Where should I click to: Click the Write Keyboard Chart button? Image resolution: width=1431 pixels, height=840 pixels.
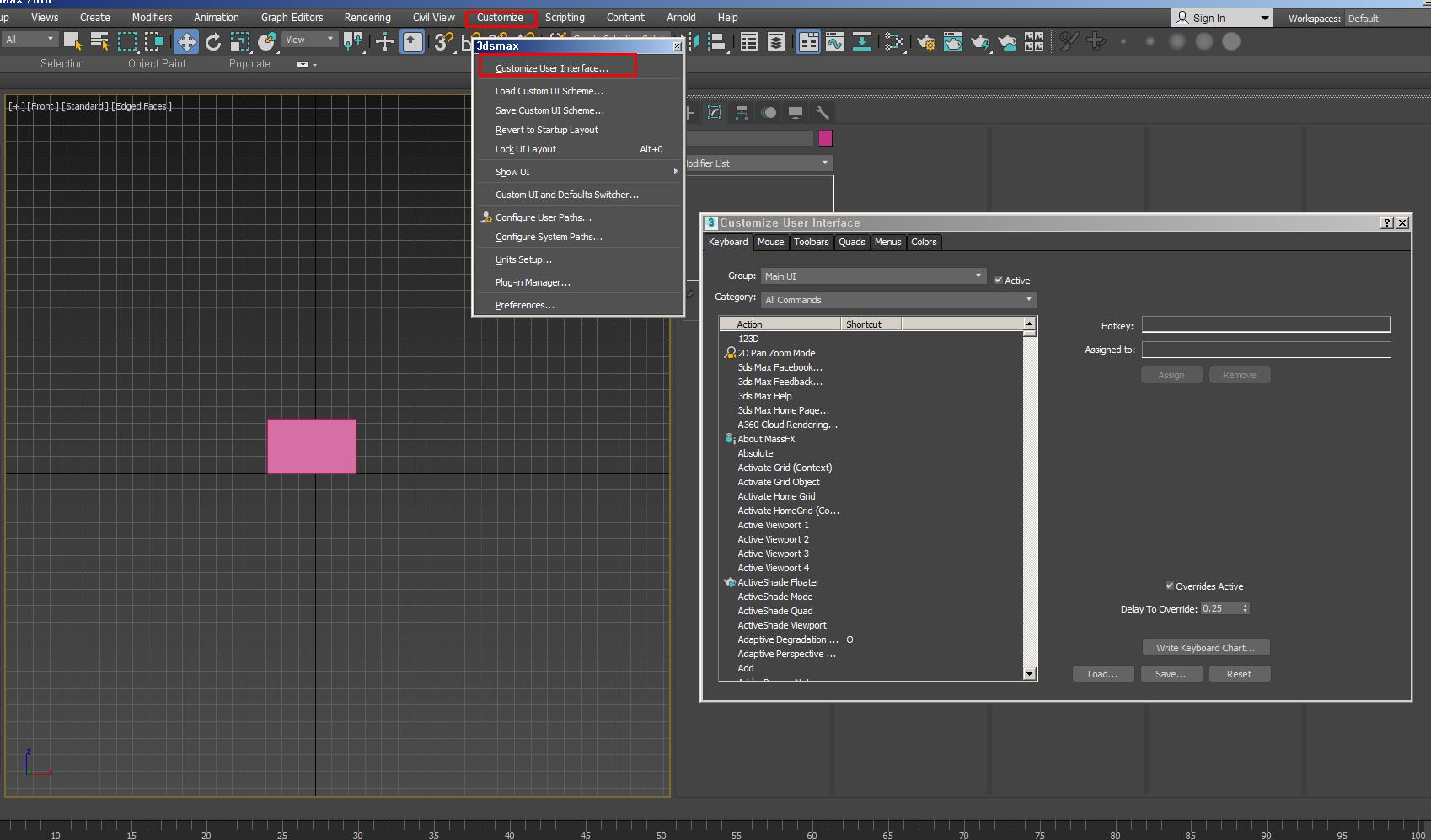[x=1205, y=648]
